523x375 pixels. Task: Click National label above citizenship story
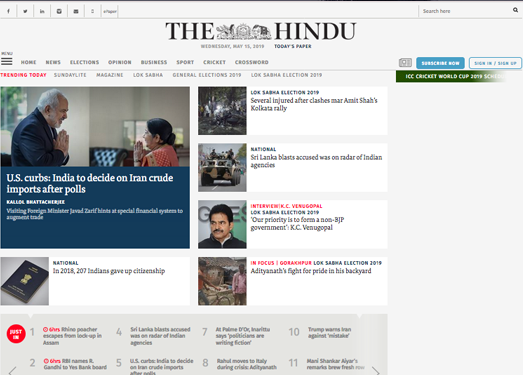[x=65, y=263]
